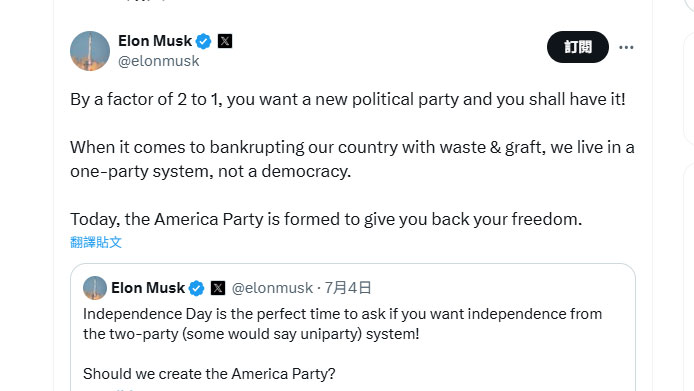This screenshot has height=391, width=694.
Task: Click the @elonmusk handle under the main name
Action: pos(158,61)
